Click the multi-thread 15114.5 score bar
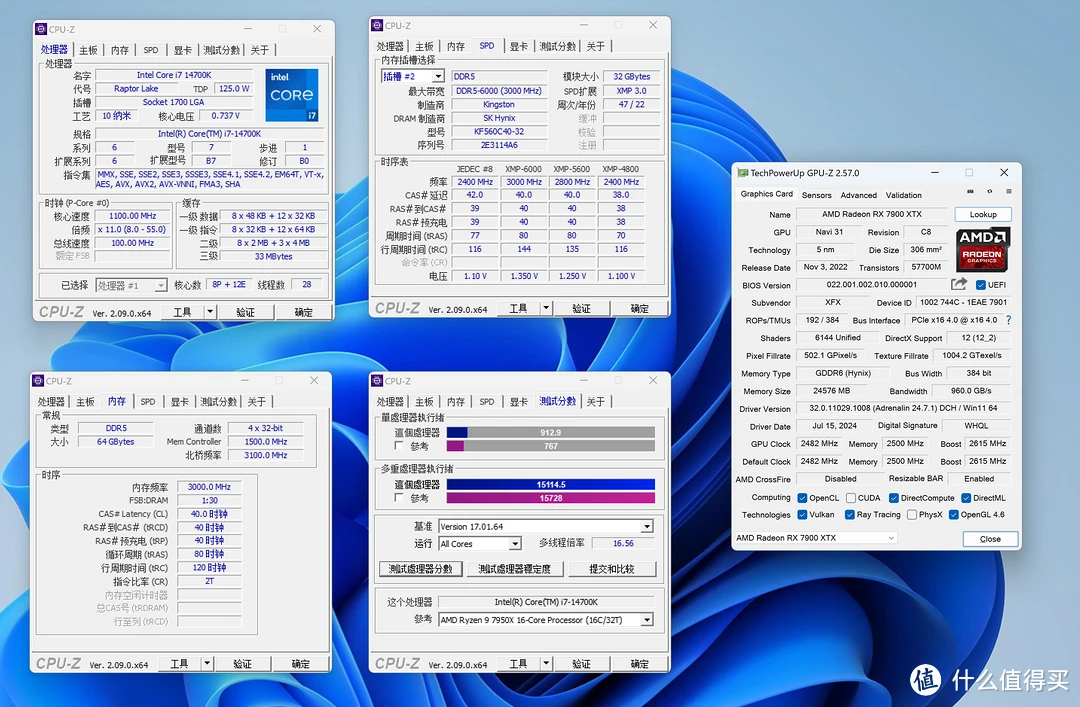 [x=550, y=484]
